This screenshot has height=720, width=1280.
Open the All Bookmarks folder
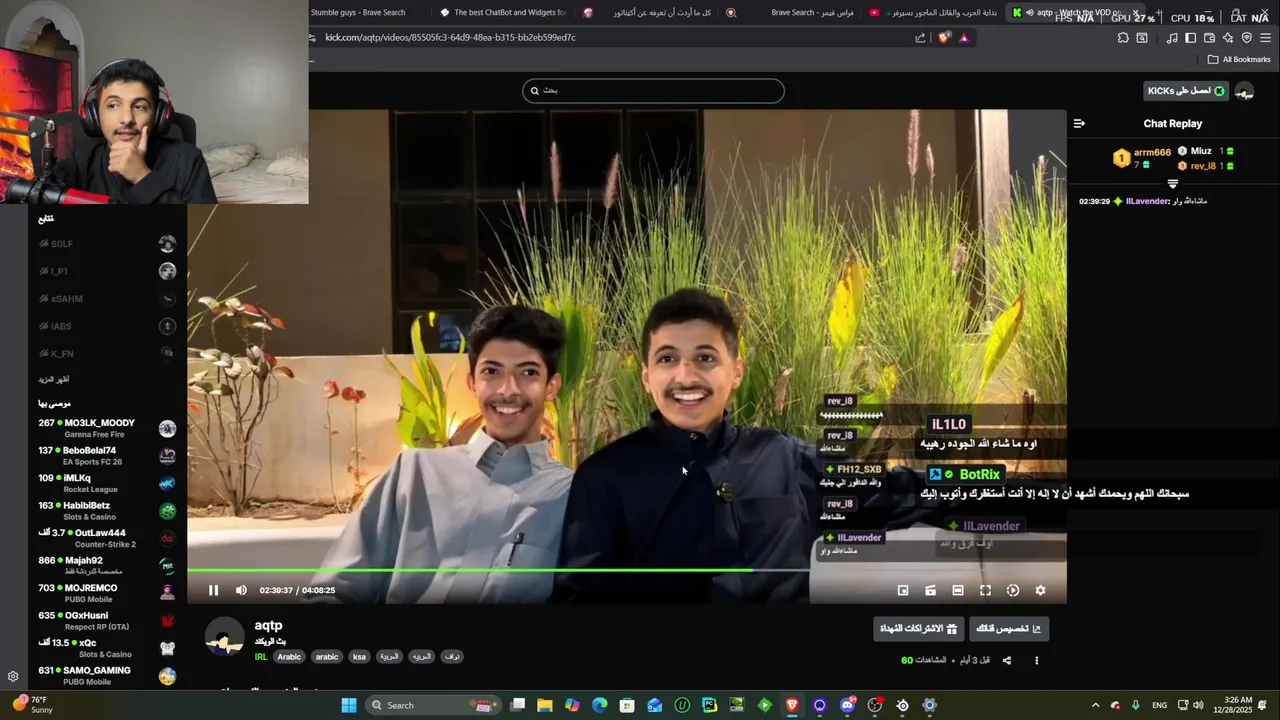[1239, 60]
